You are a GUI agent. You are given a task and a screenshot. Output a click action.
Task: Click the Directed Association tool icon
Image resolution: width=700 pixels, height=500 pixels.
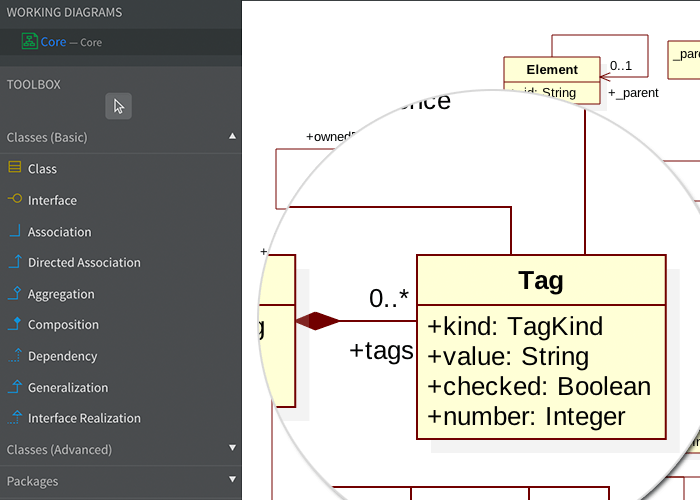click(x=15, y=261)
